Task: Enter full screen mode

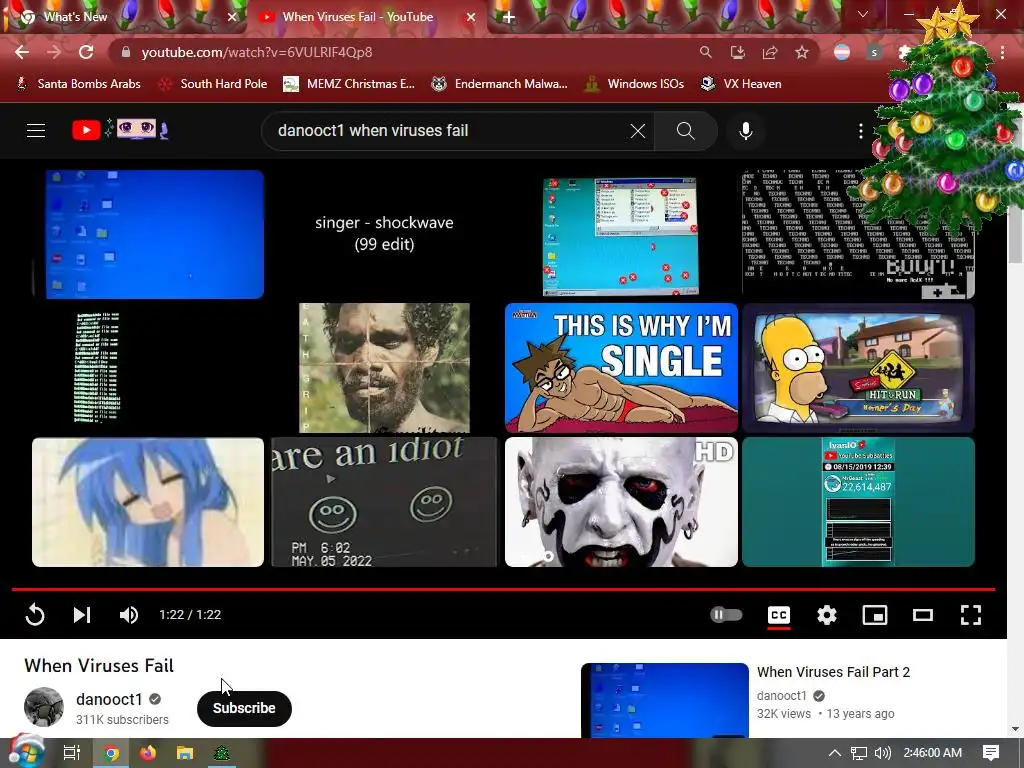Action: point(970,615)
